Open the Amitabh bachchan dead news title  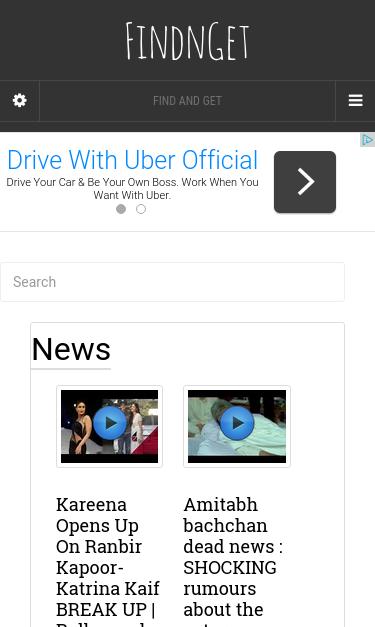pos(233,561)
